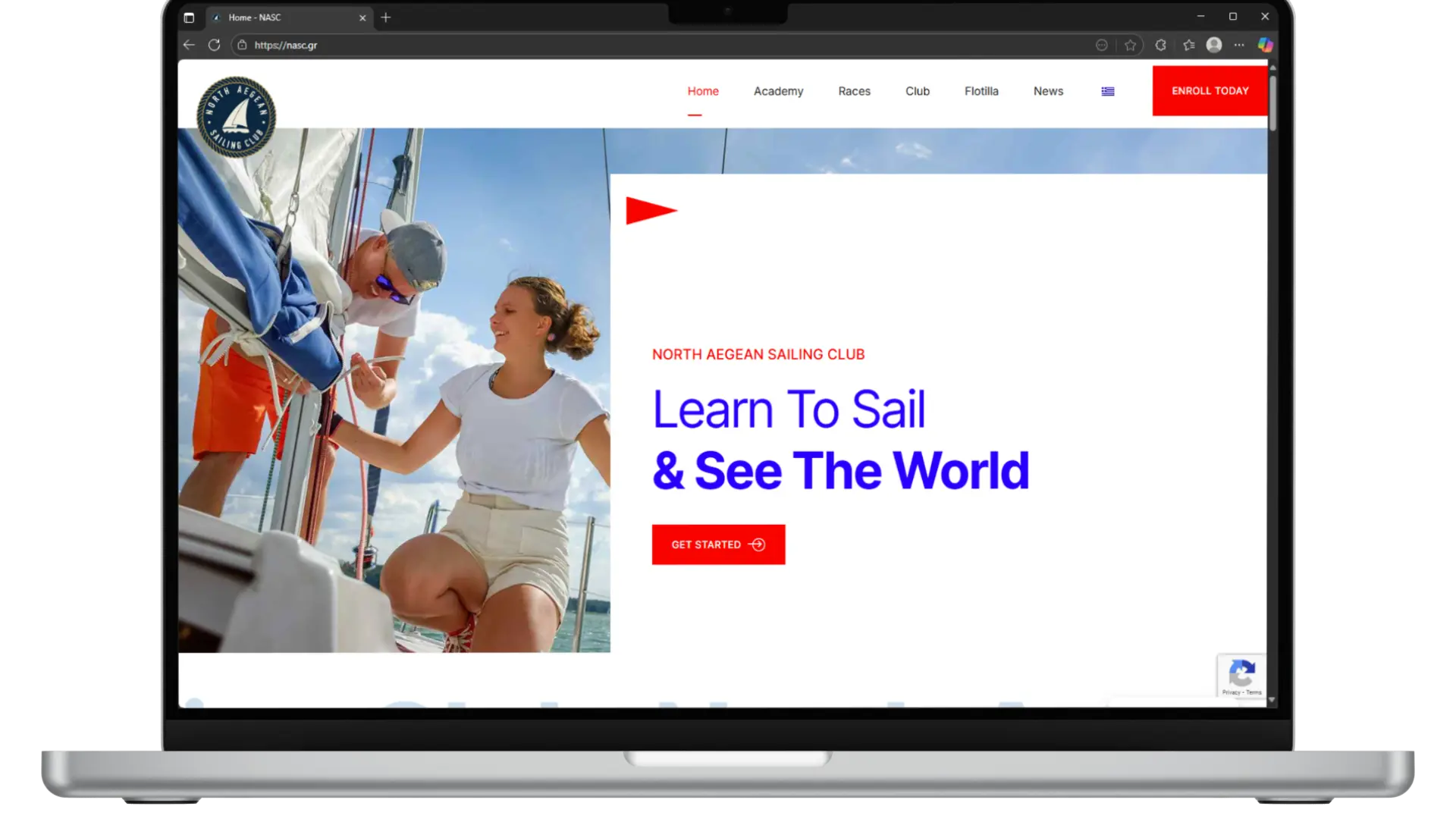Refresh the current page
The width and height of the screenshot is (1456, 819).
coord(215,45)
